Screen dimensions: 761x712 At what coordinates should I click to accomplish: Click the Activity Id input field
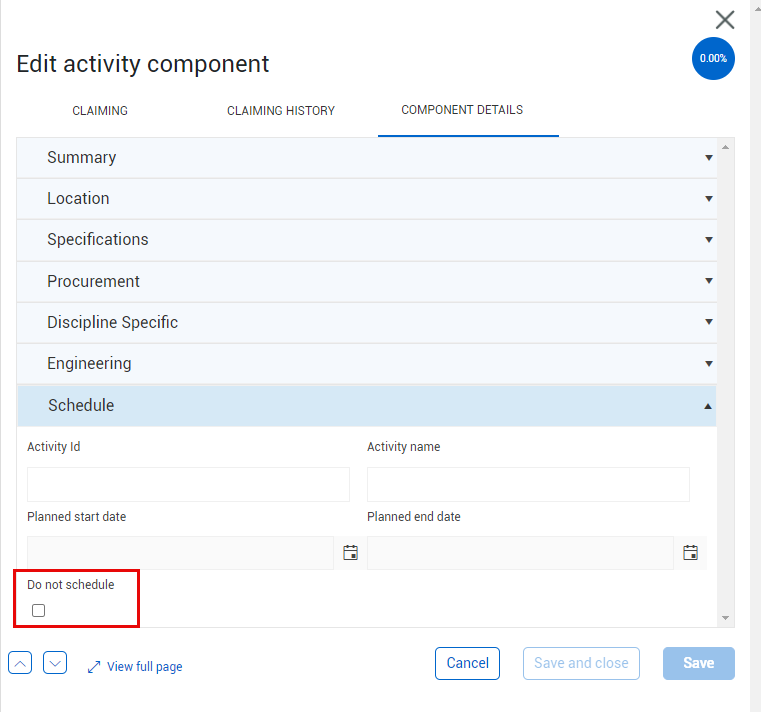pos(188,484)
